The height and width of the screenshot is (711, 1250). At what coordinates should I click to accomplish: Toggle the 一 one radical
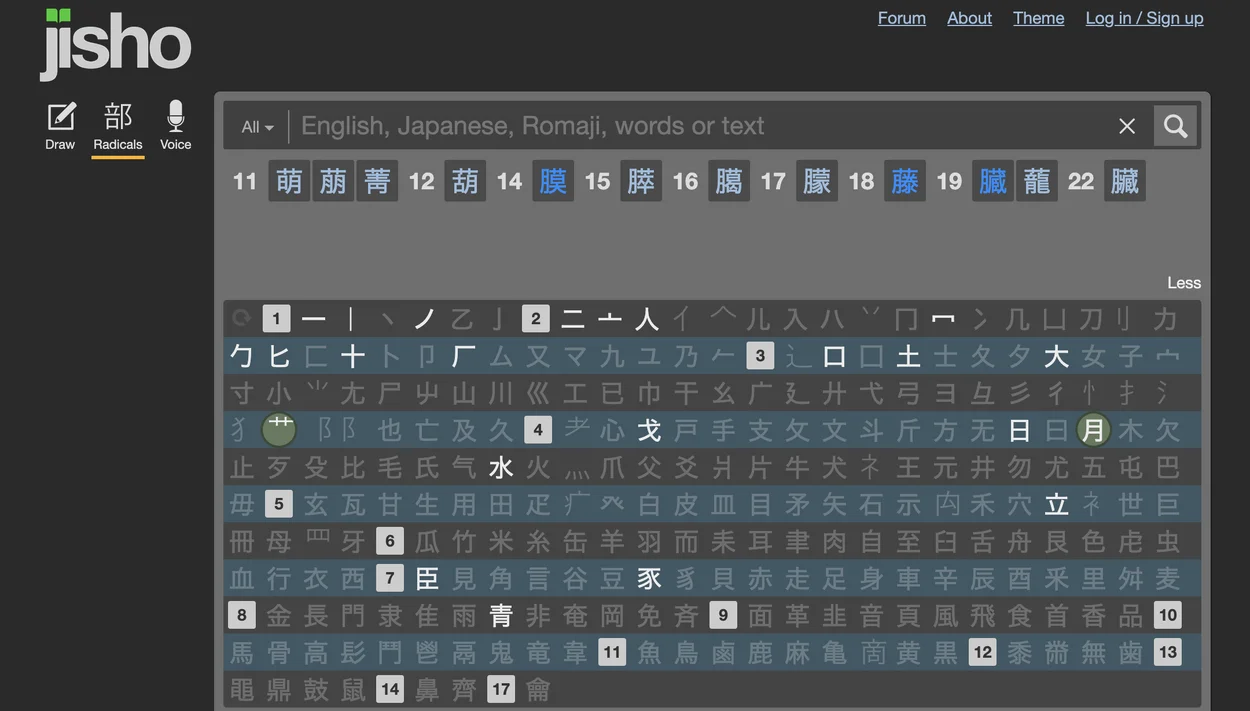pyautogui.click(x=314, y=319)
